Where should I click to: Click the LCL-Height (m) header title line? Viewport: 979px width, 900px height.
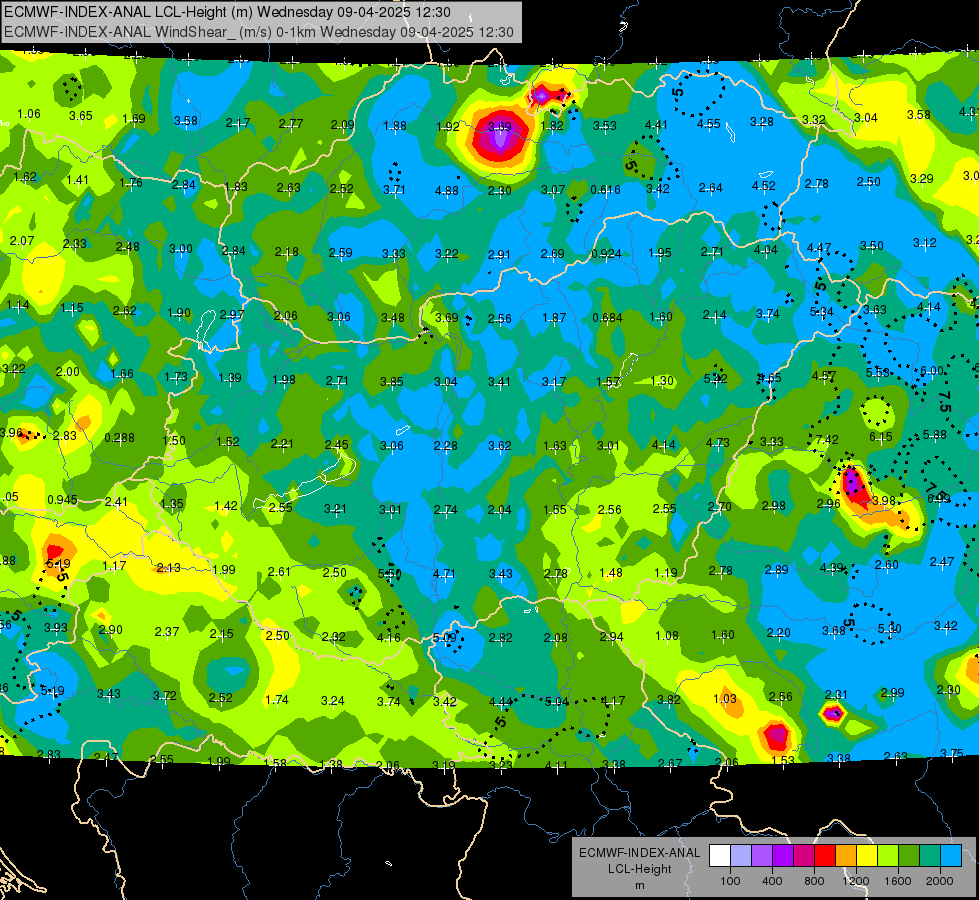(x=225, y=12)
